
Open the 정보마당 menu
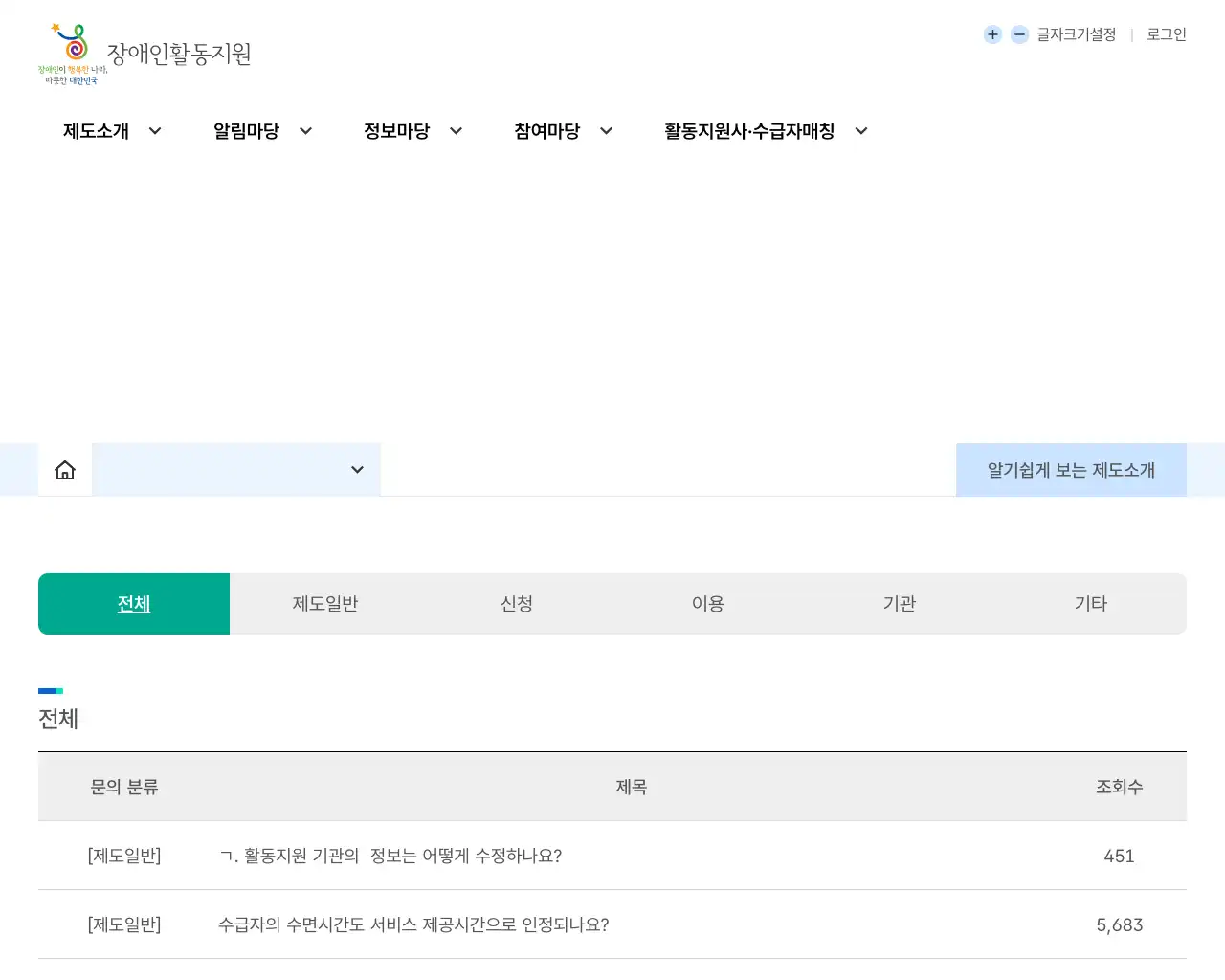point(397,131)
